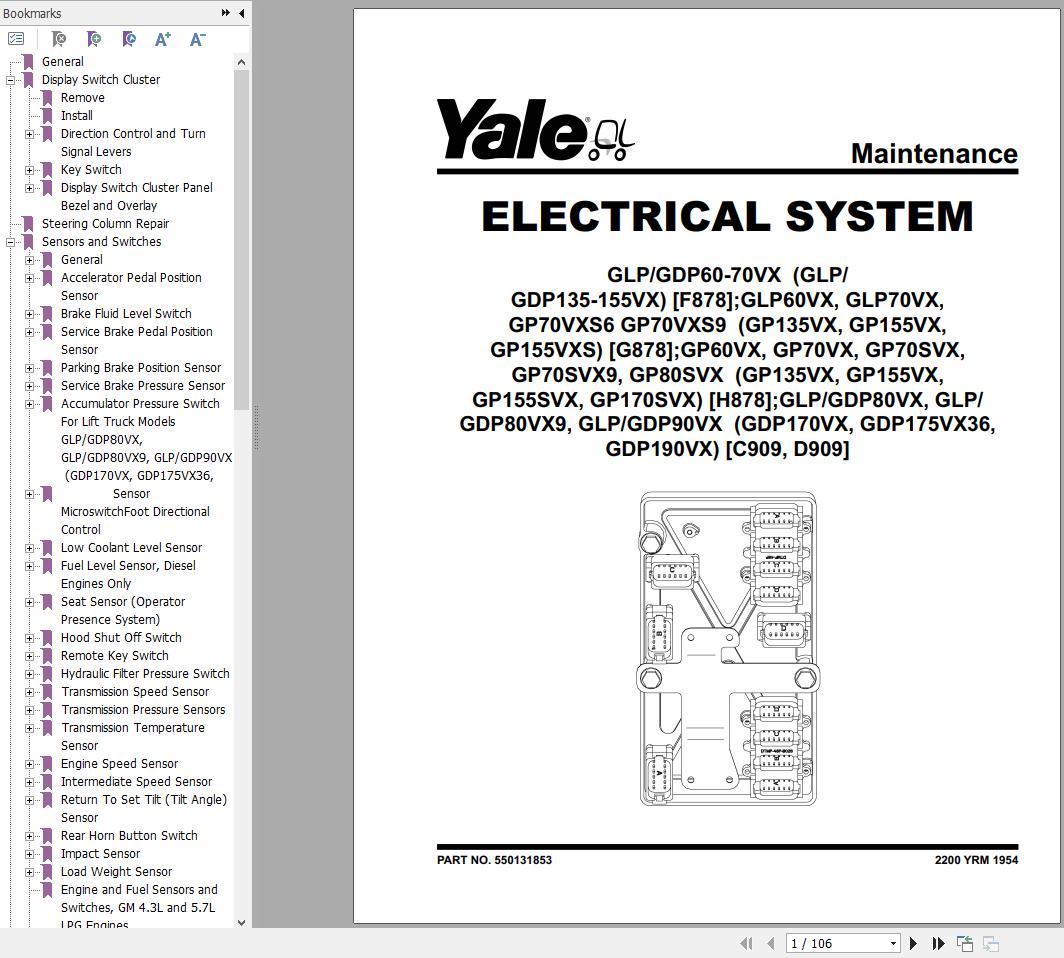Image resolution: width=1064 pixels, height=958 pixels.
Task: Click bookmark icon beside Key Switch
Action: click(x=47, y=170)
